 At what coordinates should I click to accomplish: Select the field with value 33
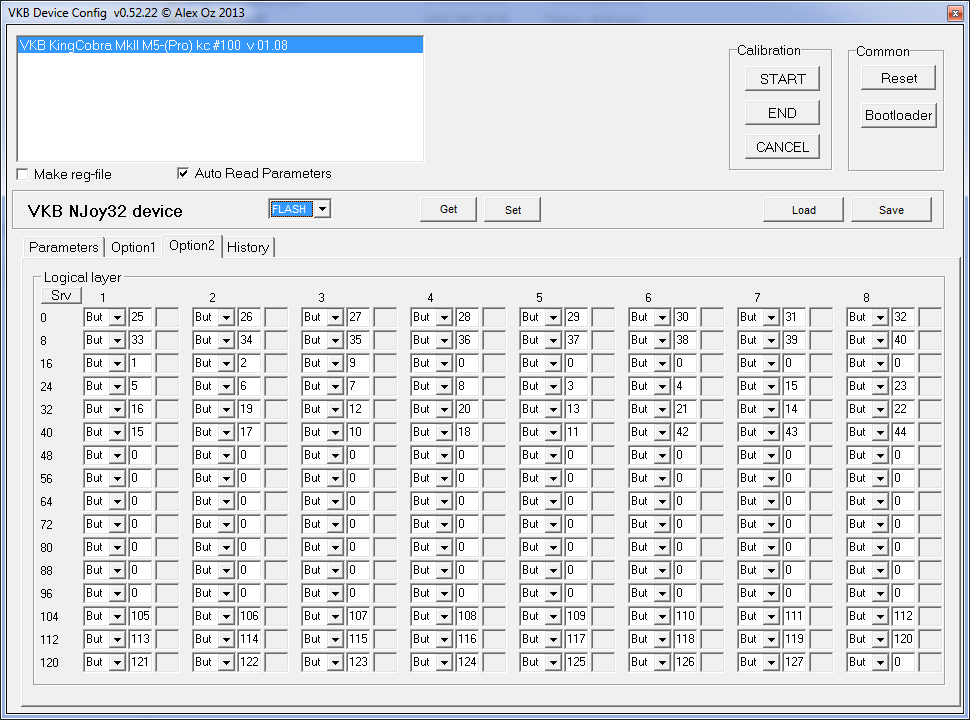tap(140, 340)
